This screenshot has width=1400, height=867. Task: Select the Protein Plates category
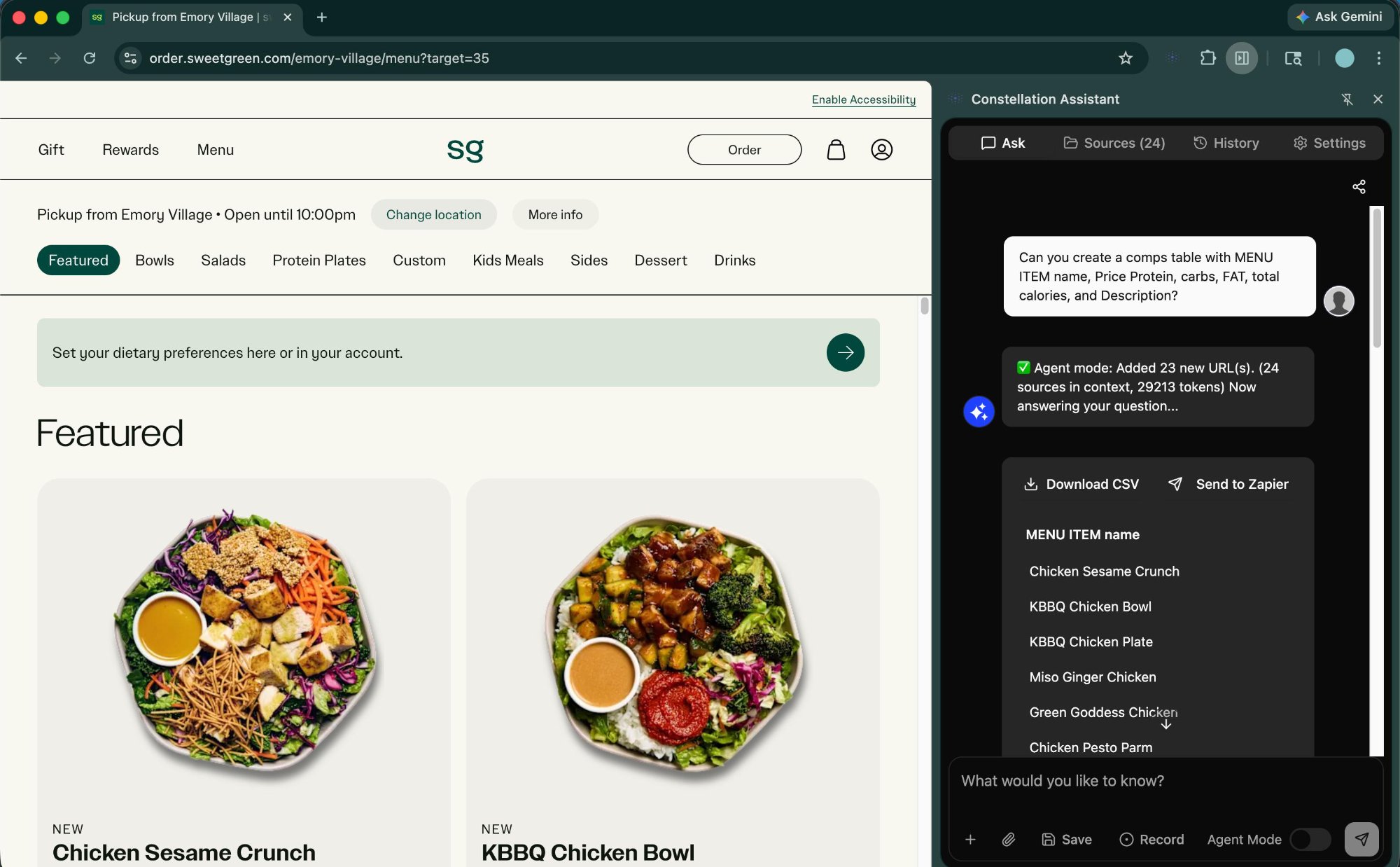point(319,260)
